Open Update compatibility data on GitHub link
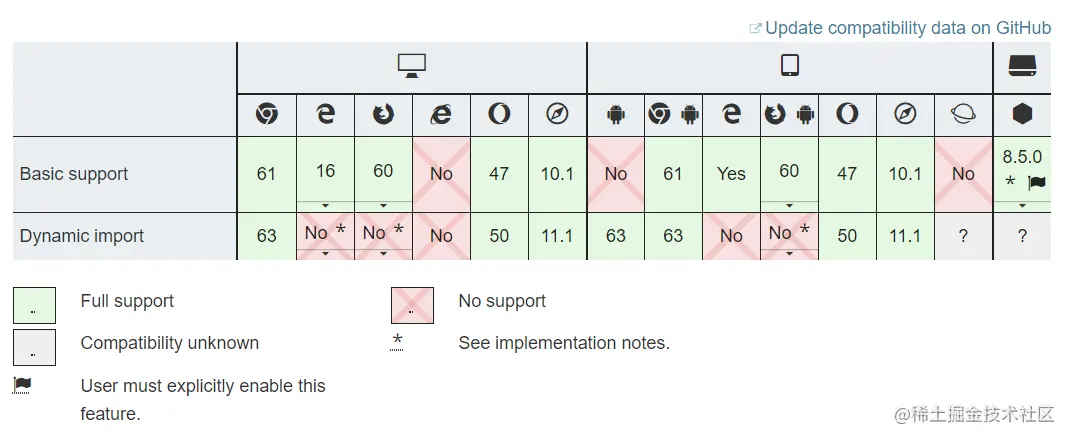Image resolution: width=1070 pixels, height=440 pixels. [x=908, y=28]
